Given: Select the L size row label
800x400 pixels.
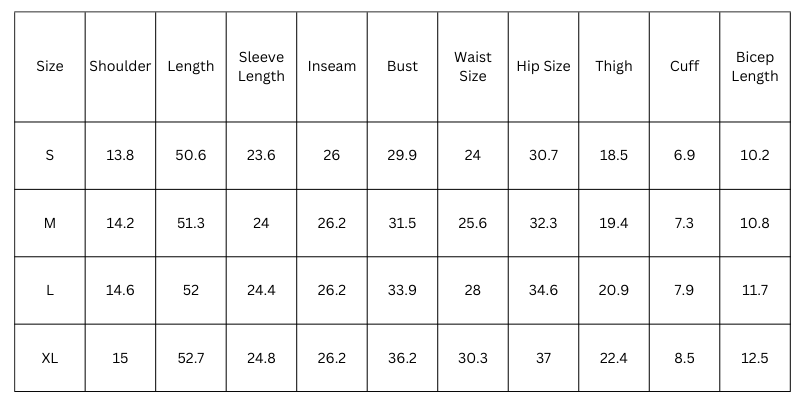Looking at the screenshot, I should tap(50, 290).
